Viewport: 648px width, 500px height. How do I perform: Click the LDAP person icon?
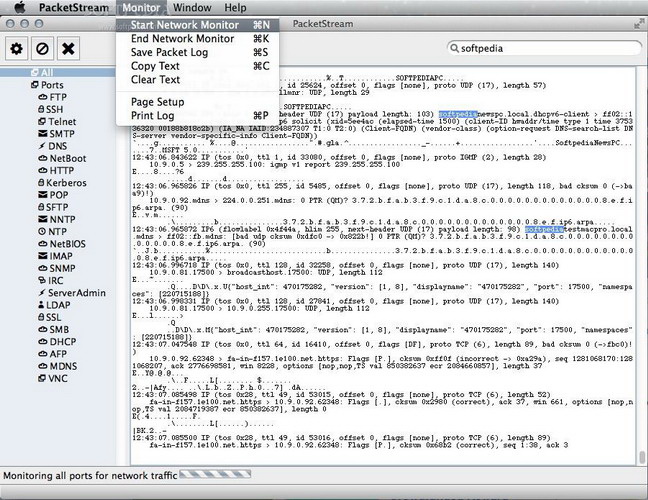point(41,305)
